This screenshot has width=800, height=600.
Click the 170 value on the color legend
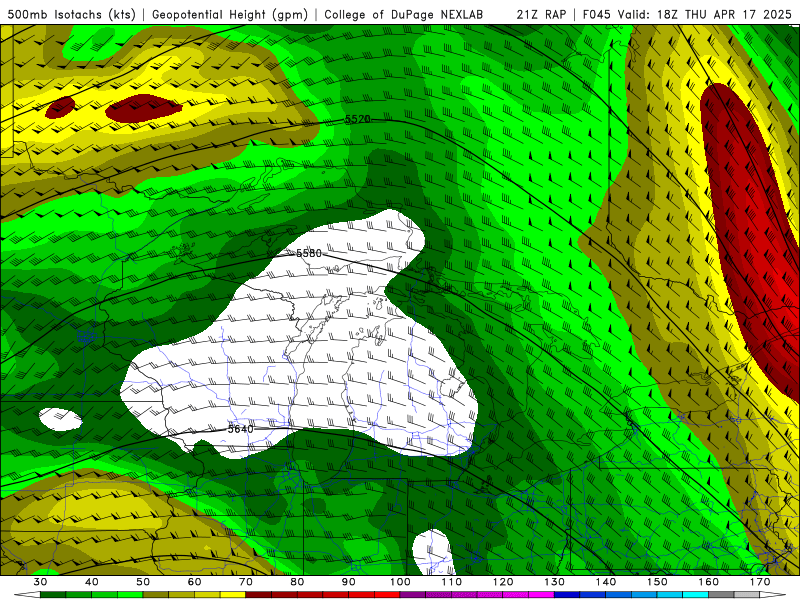(x=760, y=582)
